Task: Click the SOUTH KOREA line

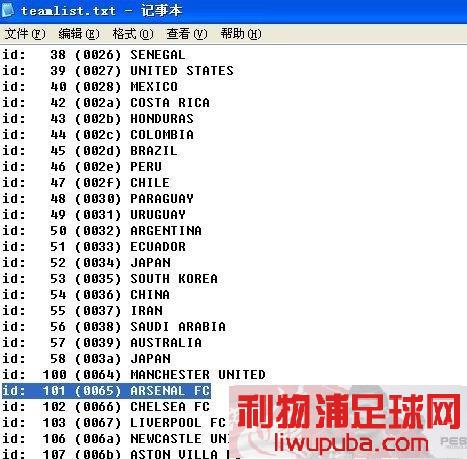Action: pyautogui.click(x=110, y=279)
